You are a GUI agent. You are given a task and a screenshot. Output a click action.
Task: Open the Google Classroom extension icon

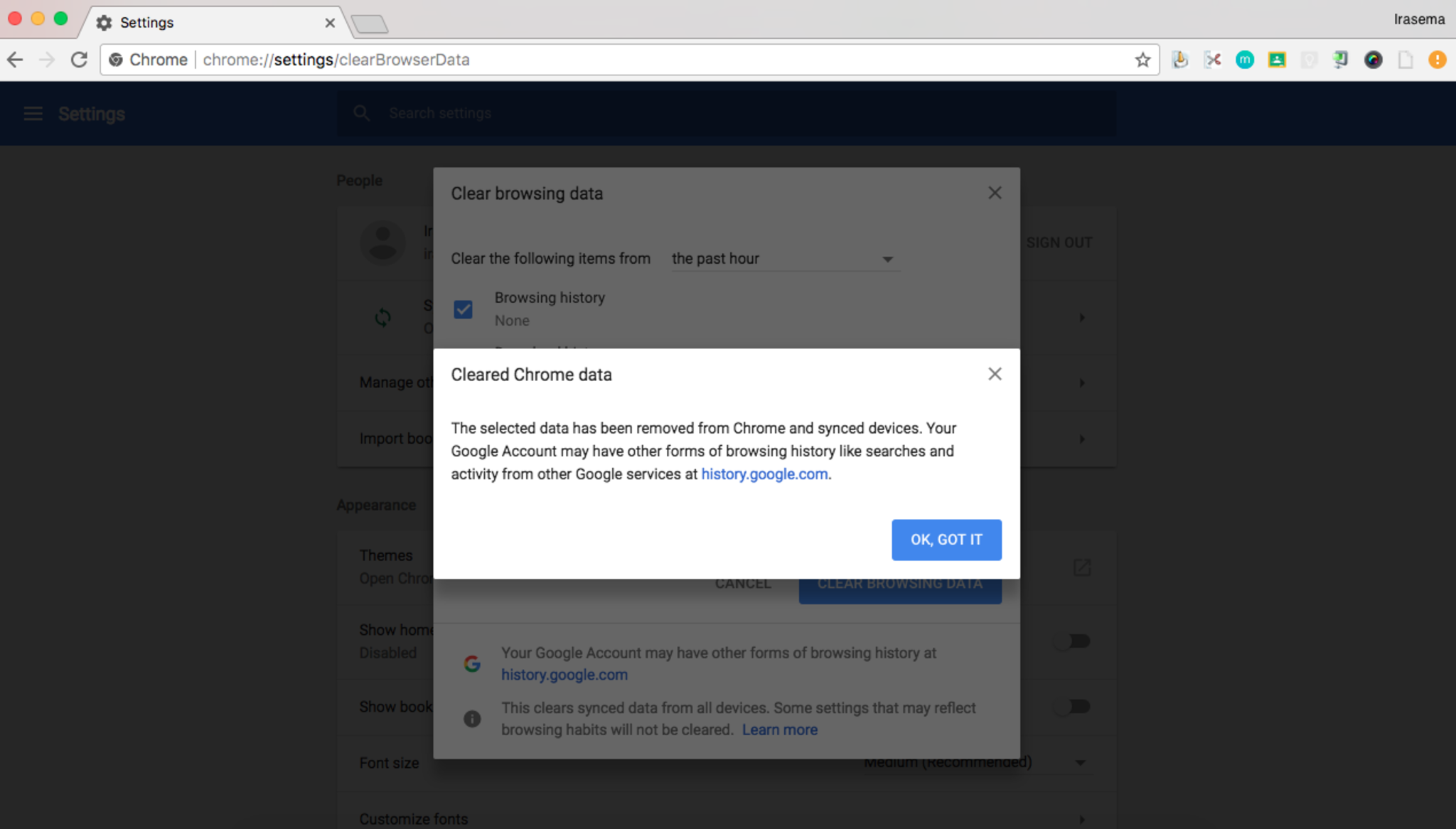[1277, 60]
